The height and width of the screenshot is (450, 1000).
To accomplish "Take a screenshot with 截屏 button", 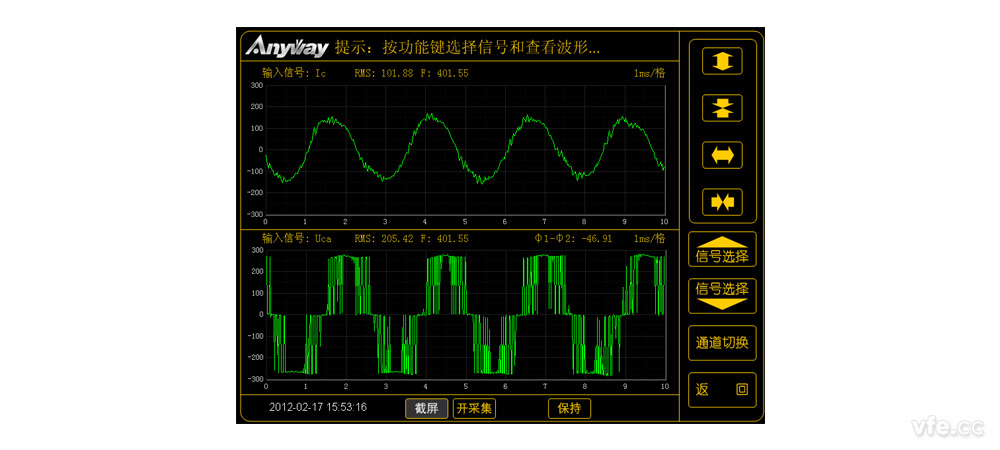I will 426,408.
